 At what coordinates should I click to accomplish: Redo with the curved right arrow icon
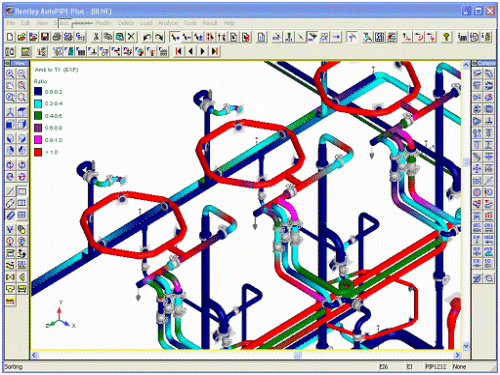159,37
